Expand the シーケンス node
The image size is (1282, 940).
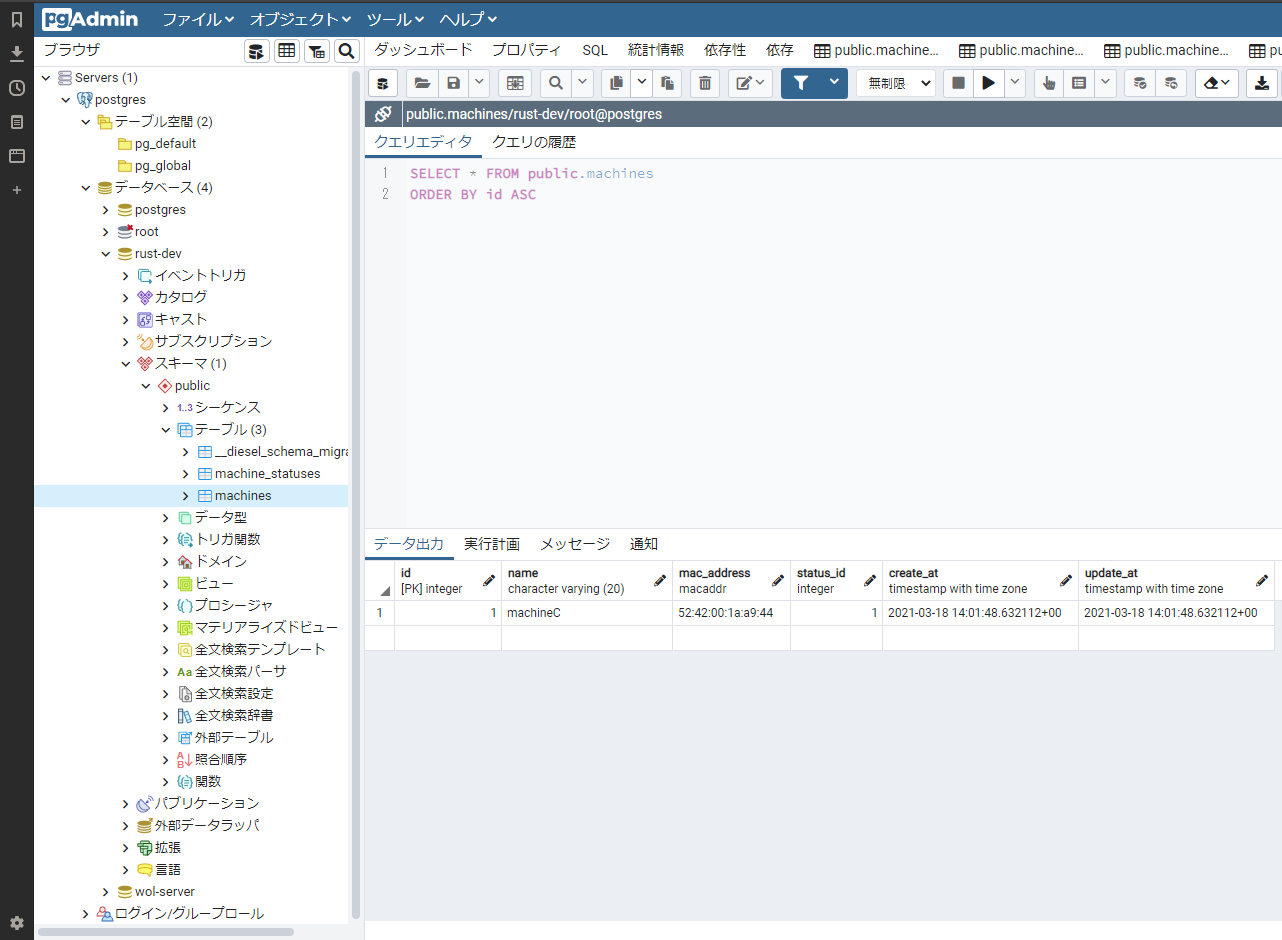click(x=166, y=408)
